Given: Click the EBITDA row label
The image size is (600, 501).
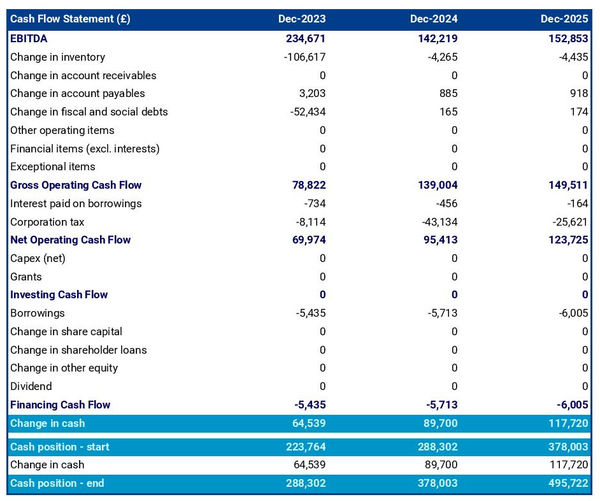Looking at the screenshot, I should (x=30, y=39).
